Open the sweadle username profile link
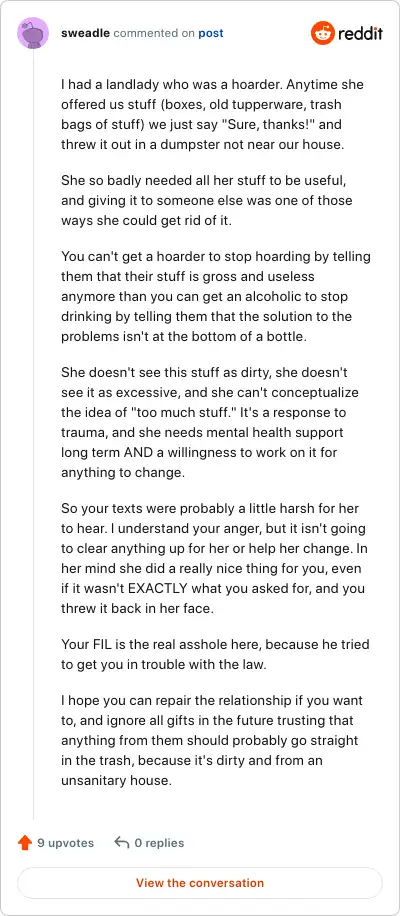 (85, 33)
